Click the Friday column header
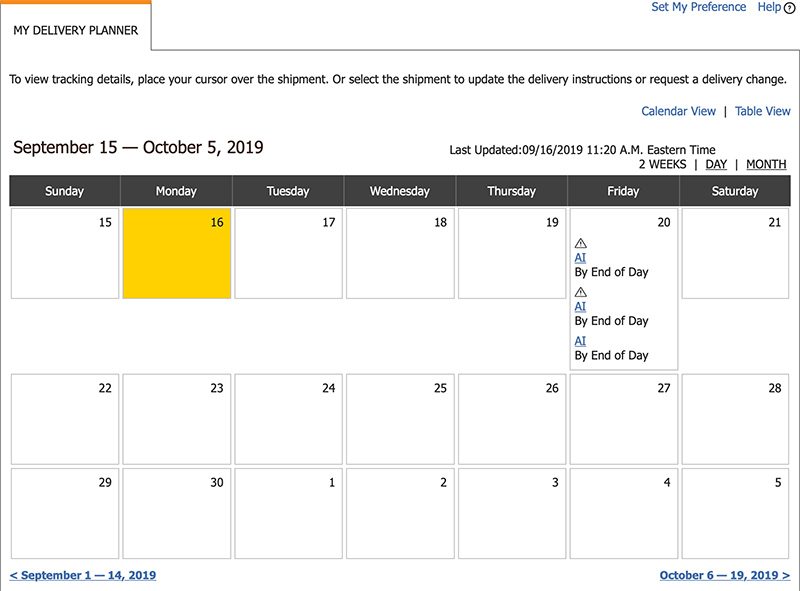800x591 pixels. tap(623, 191)
